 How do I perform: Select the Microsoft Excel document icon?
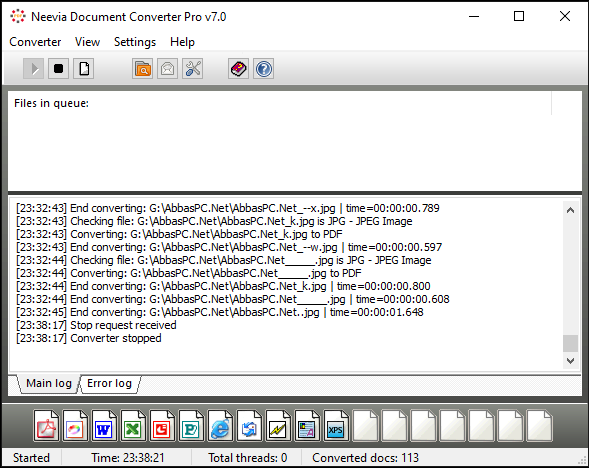coord(133,426)
